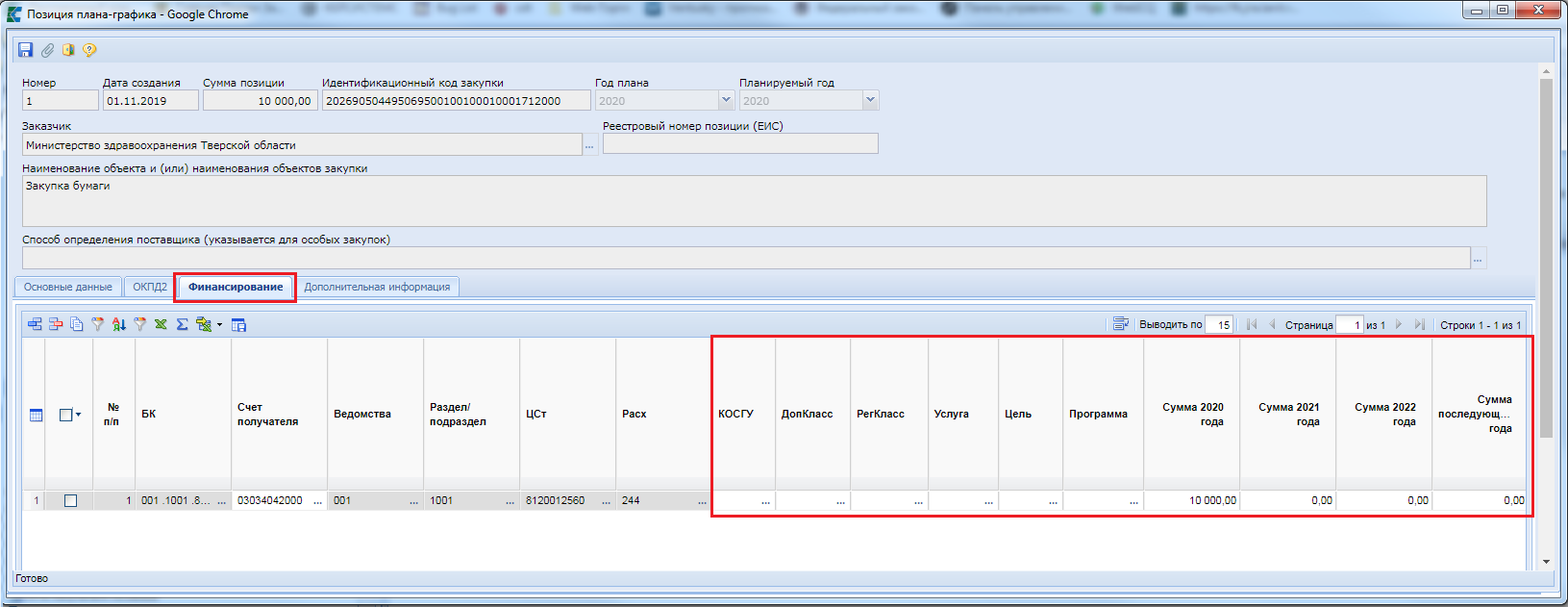1568x607 pixels.
Task: Open help via question mark icon
Action: point(89,50)
